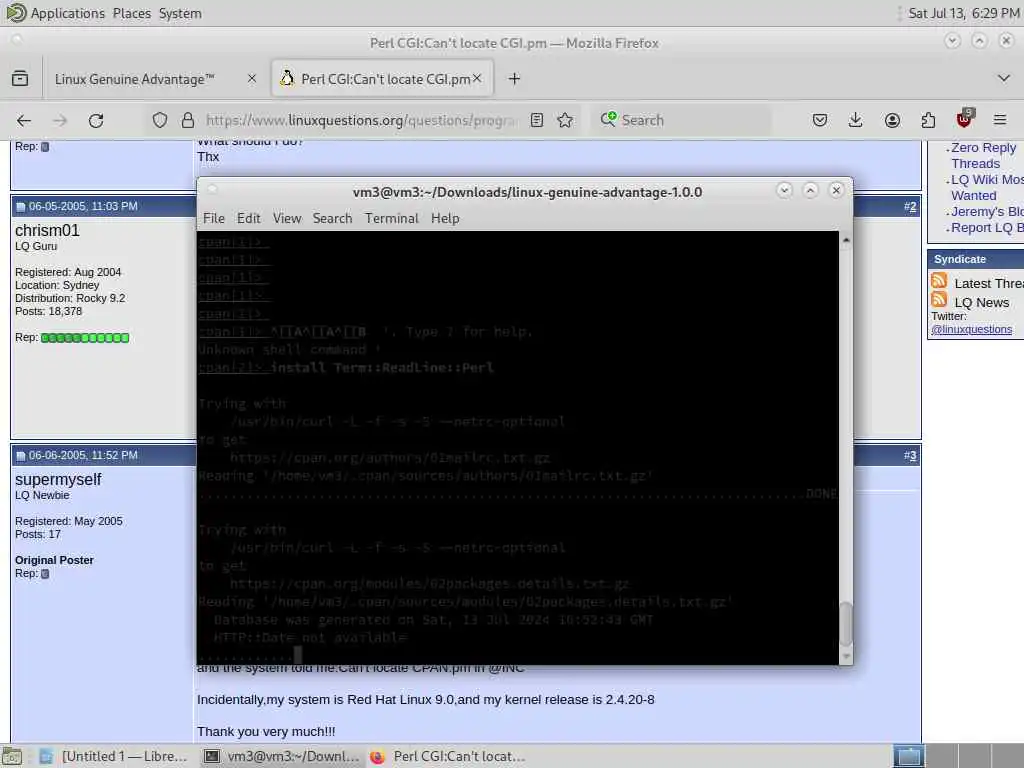Open the tracking protection shield icon
The height and width of the screenshot is (768, 1024).
click(160, 120)
